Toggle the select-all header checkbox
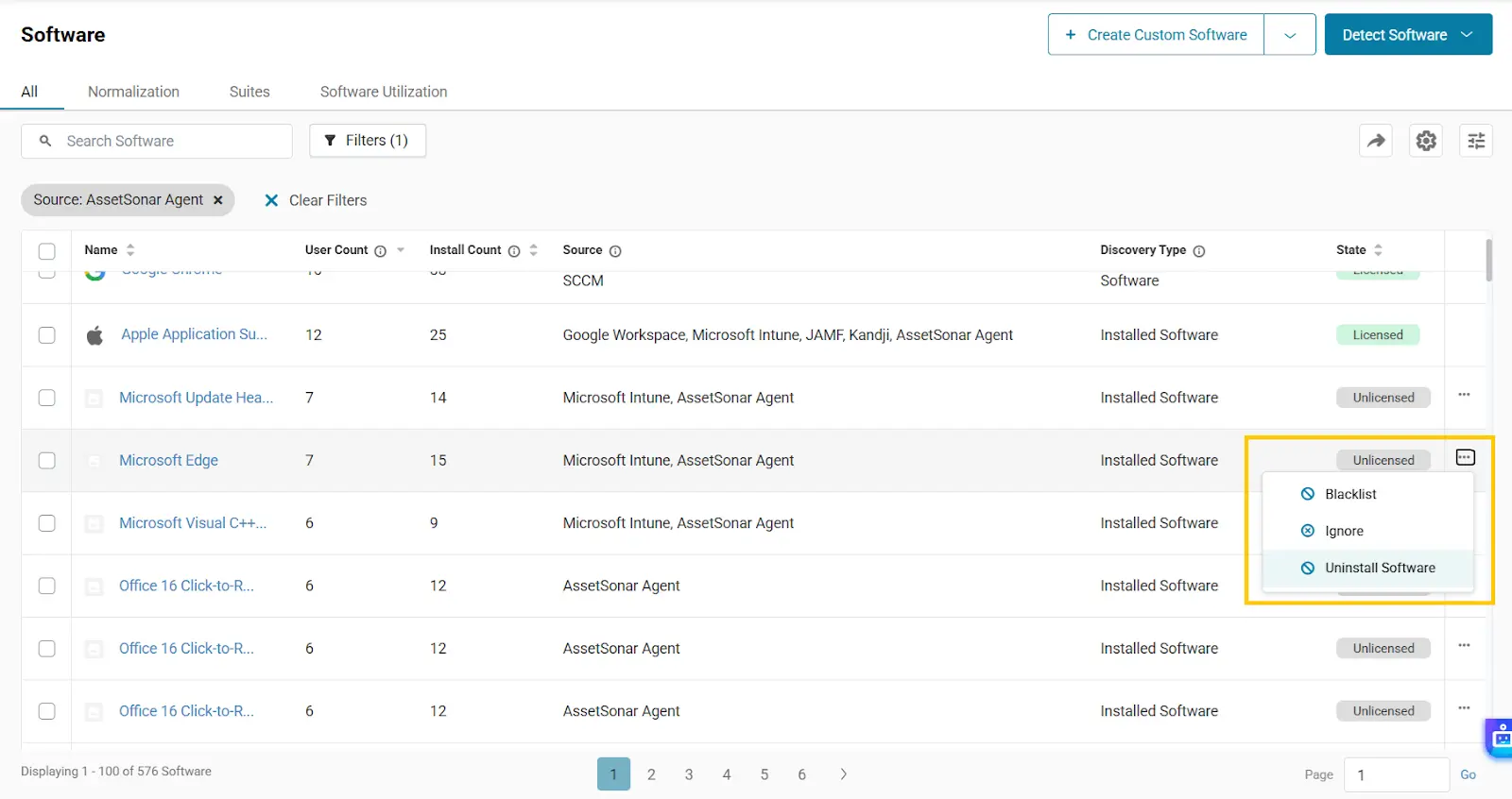The width and height of the screenshot is (1512, 799). tap(46, 251)
